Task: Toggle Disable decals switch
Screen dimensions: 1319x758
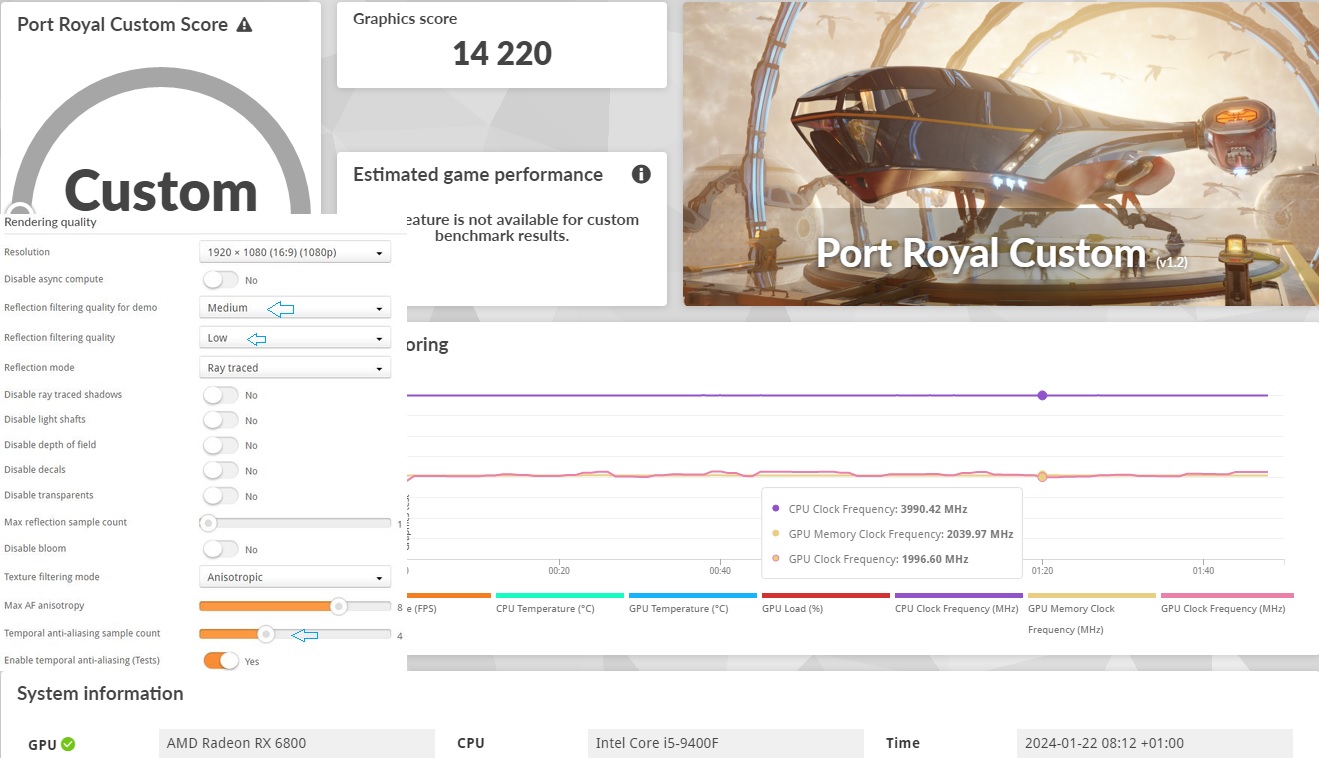Action: pos(221,470)
